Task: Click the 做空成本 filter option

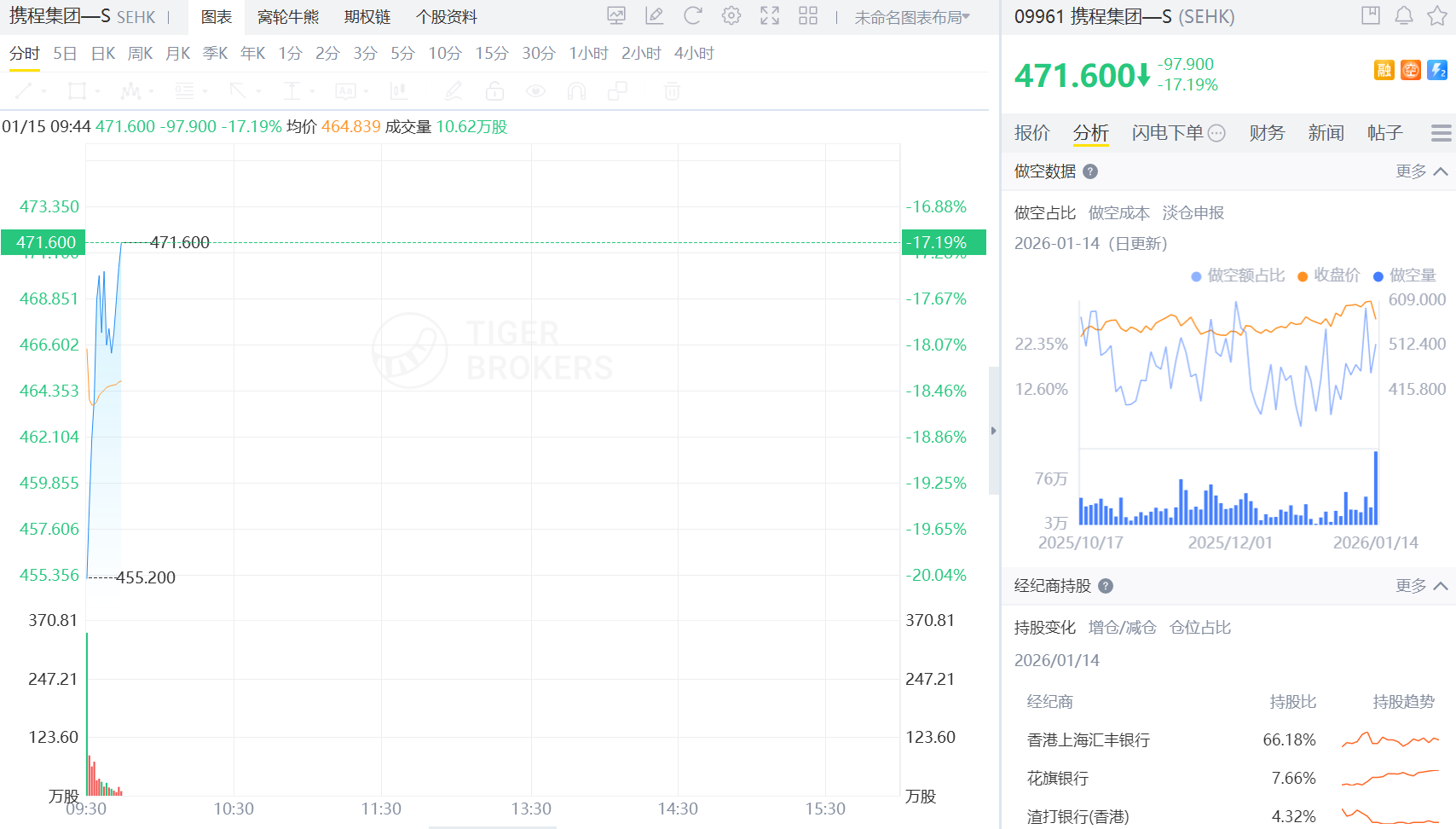Action: click(1118, 212)
